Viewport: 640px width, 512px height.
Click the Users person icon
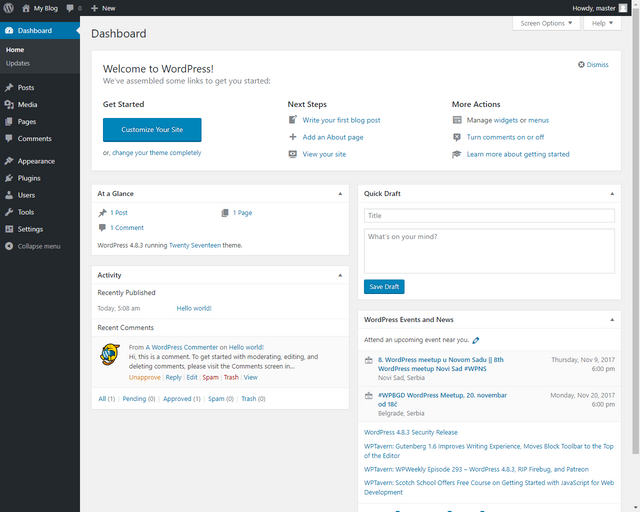(x=9, y=195)
